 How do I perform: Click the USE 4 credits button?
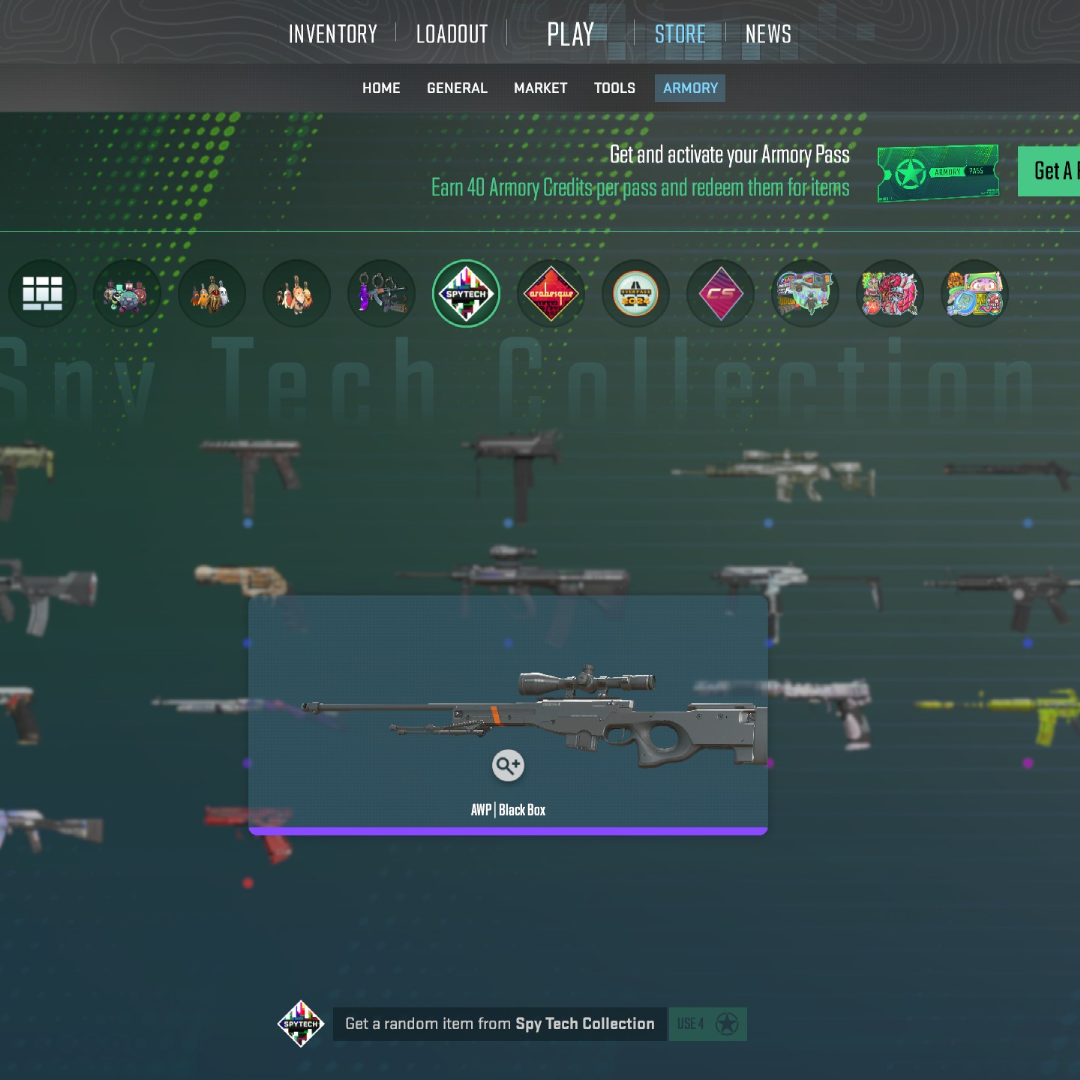707,1024
